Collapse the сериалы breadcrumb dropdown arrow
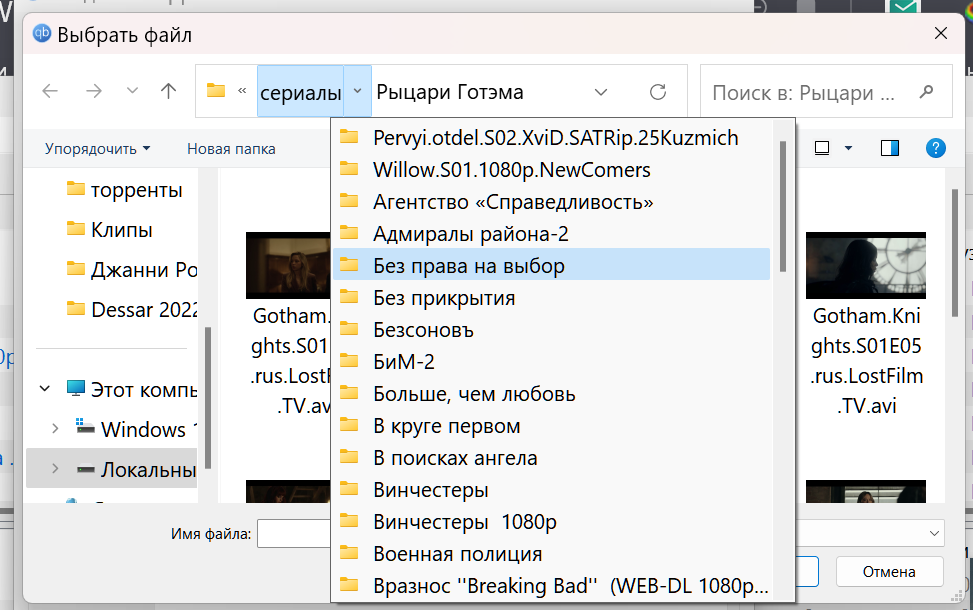 click(358, 92)
